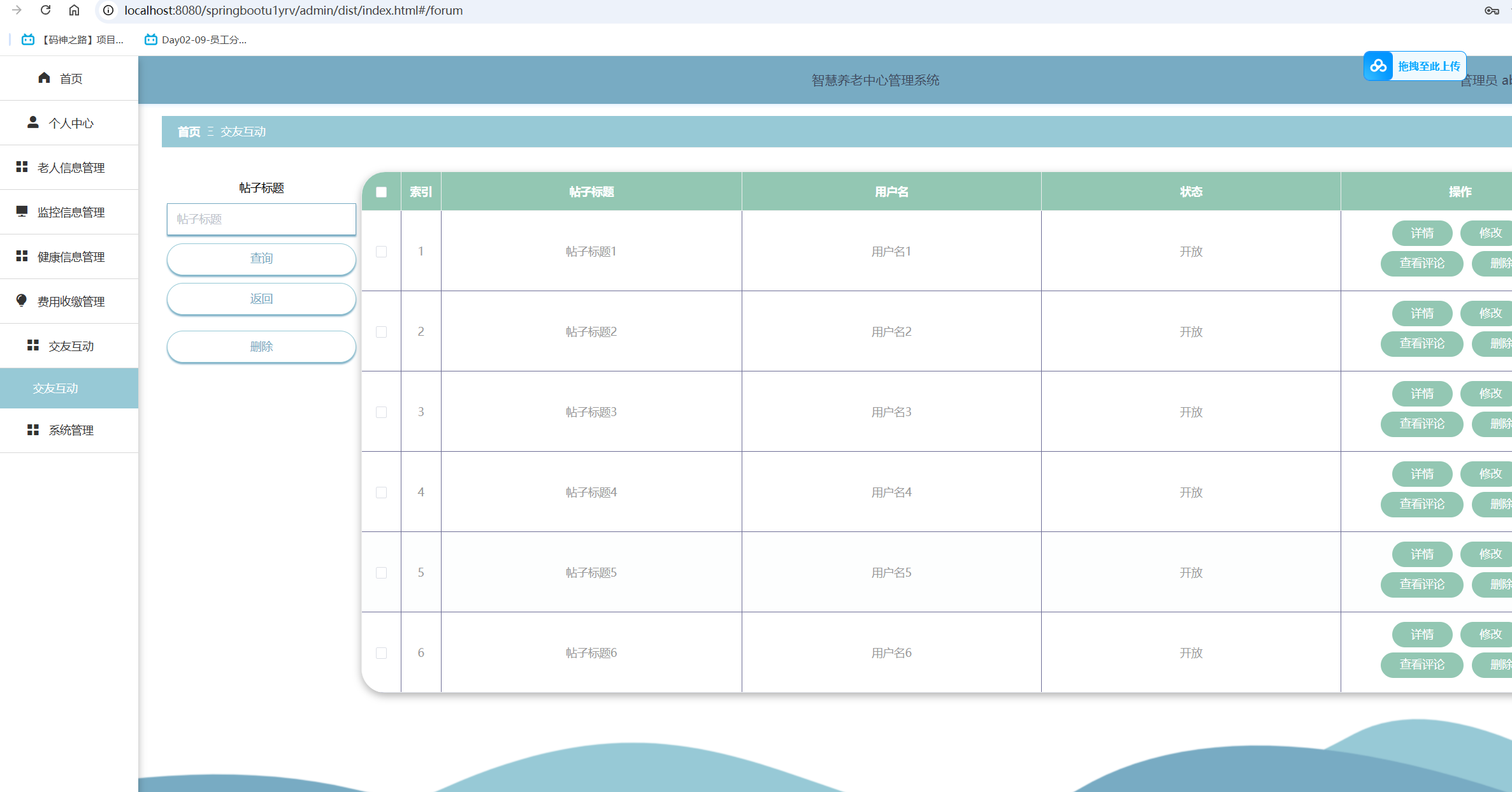Check the checkbox for row 帖子标题4
Screen dimensions: 1512x792
click(381, 493)
